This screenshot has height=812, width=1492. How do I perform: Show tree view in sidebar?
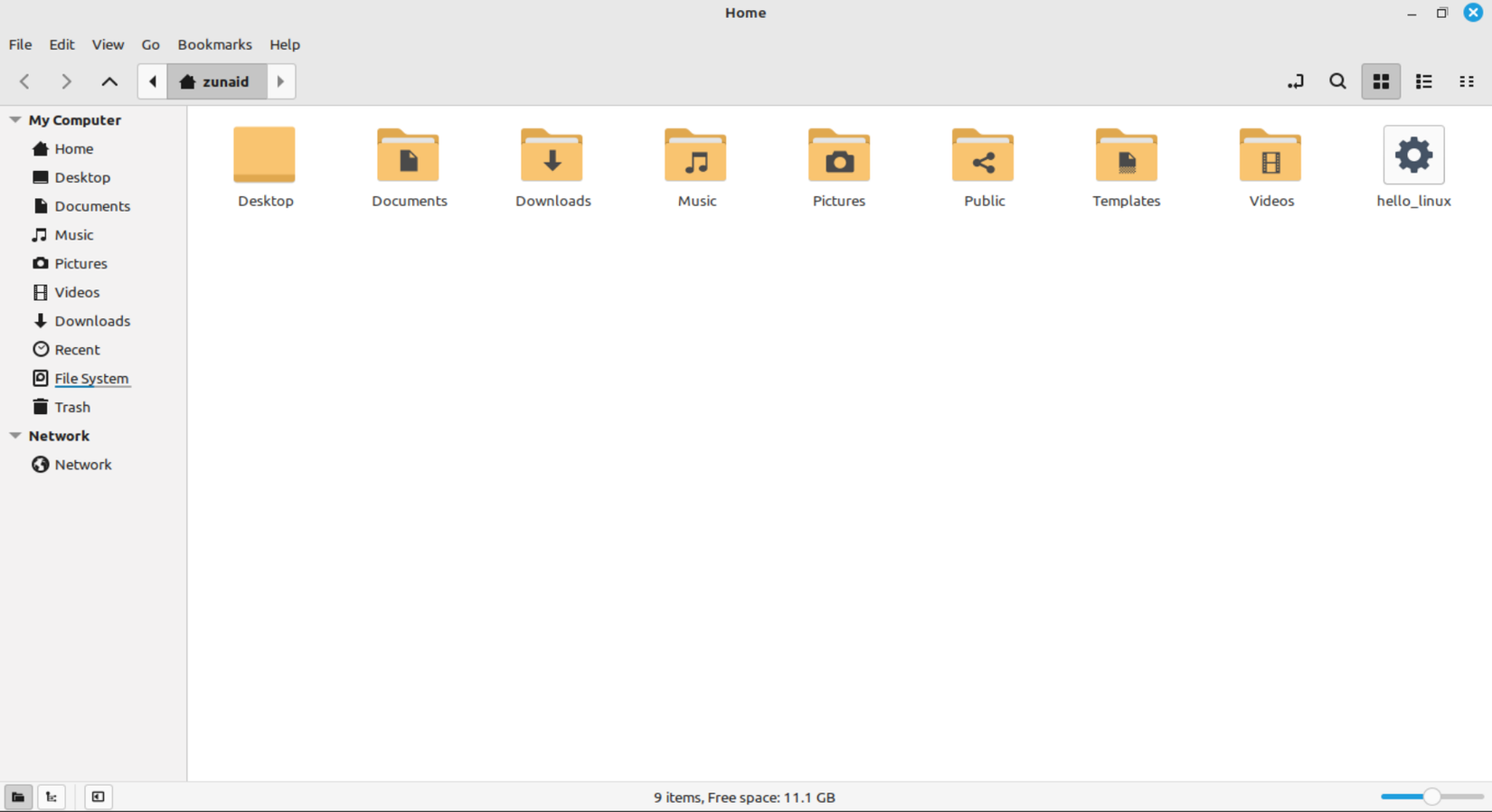52,797
